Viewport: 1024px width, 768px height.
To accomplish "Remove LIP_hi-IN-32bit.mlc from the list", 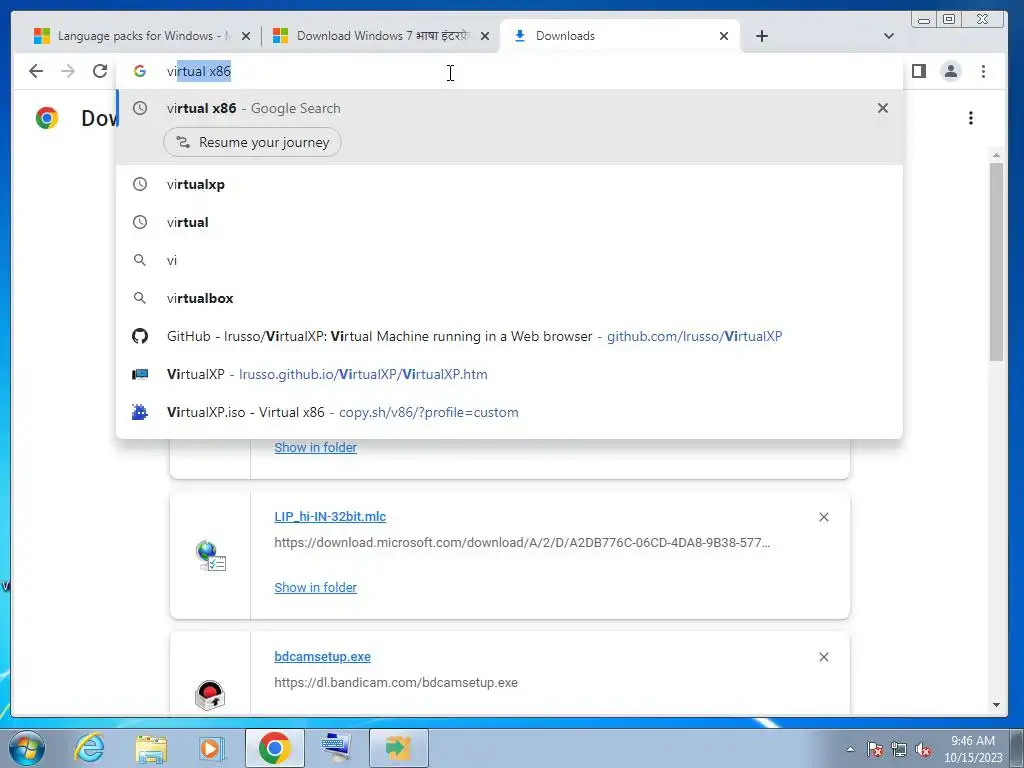I will (824, 517).
